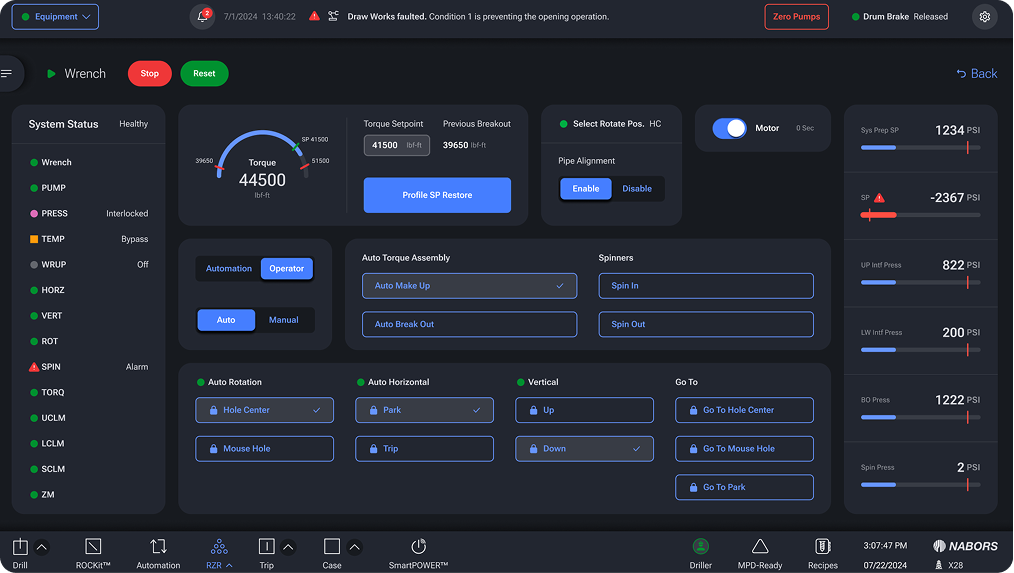Select the Wrench status row
Viewport: 1014px width, 573px height.
point(89,162)
